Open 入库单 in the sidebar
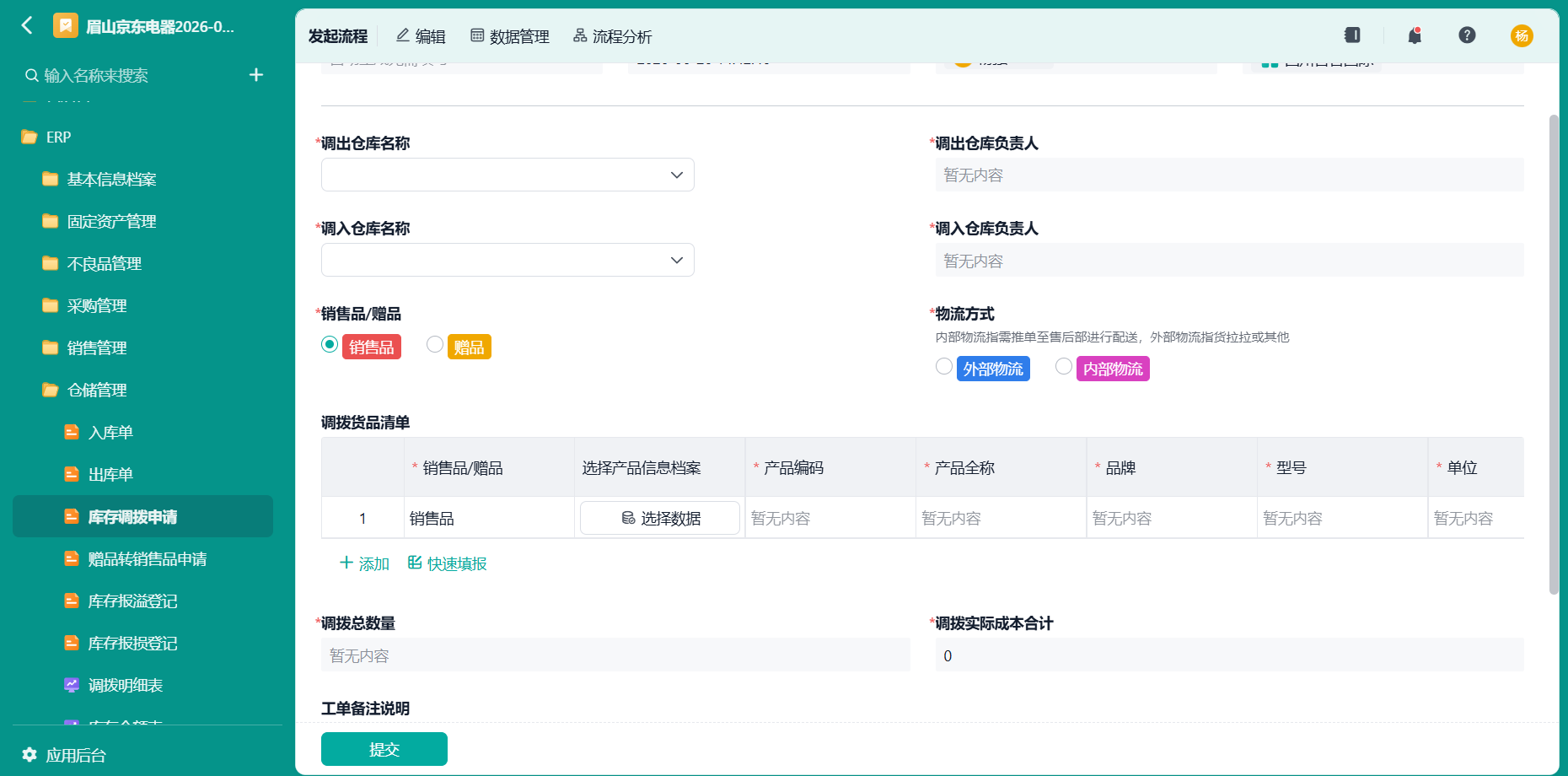The height and width of the screenshot is (776, 1568). pos(143,432)
